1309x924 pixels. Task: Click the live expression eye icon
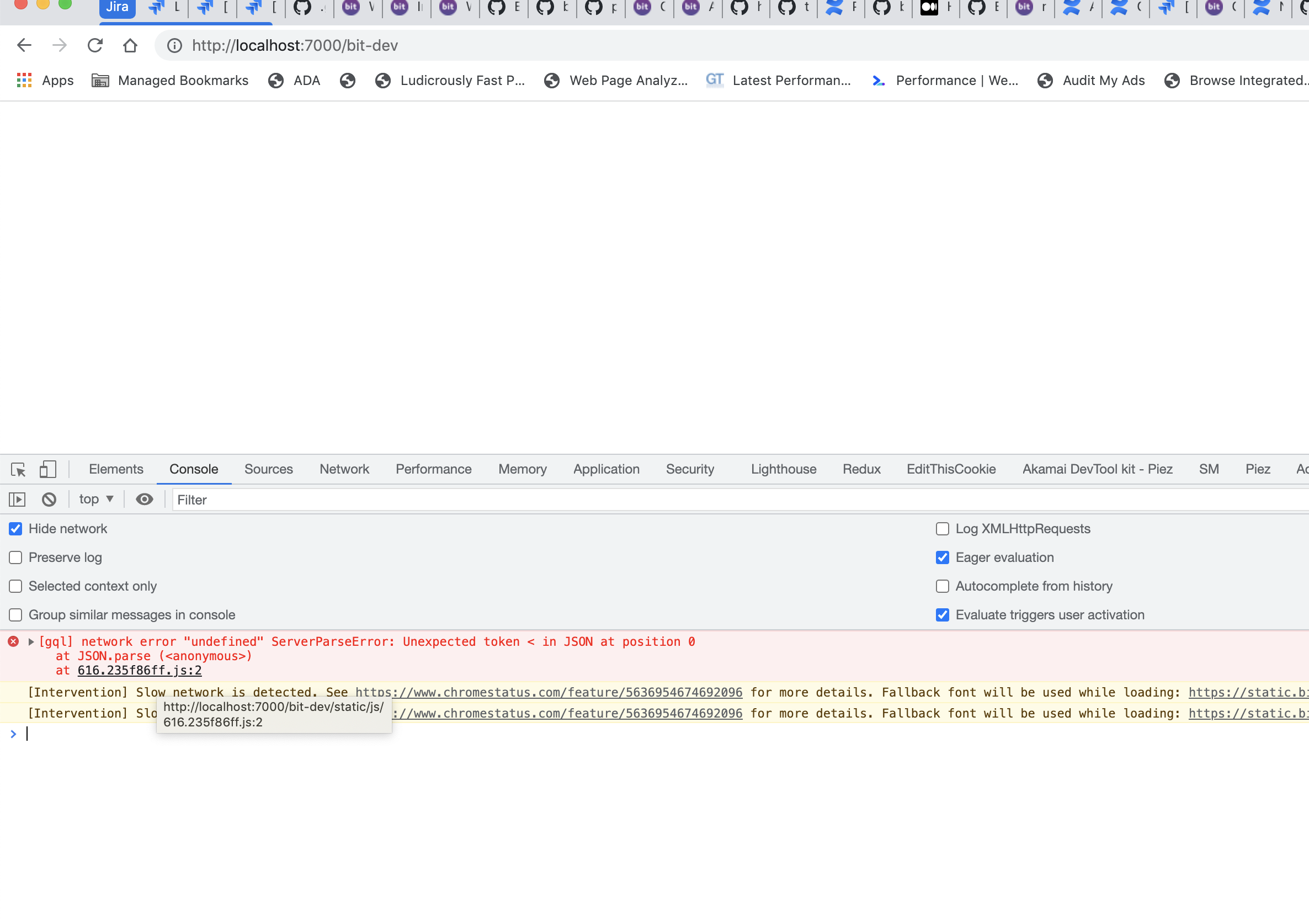click(x=144, y=500)
